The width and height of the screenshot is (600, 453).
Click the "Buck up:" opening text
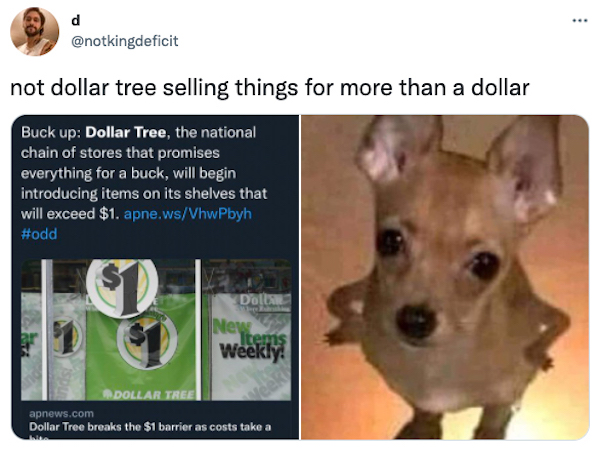pos(51,132)
